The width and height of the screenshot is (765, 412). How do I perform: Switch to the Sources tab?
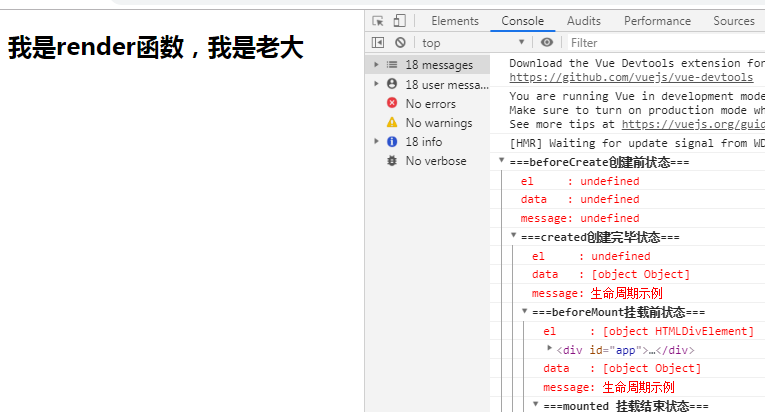pos(734,21)
